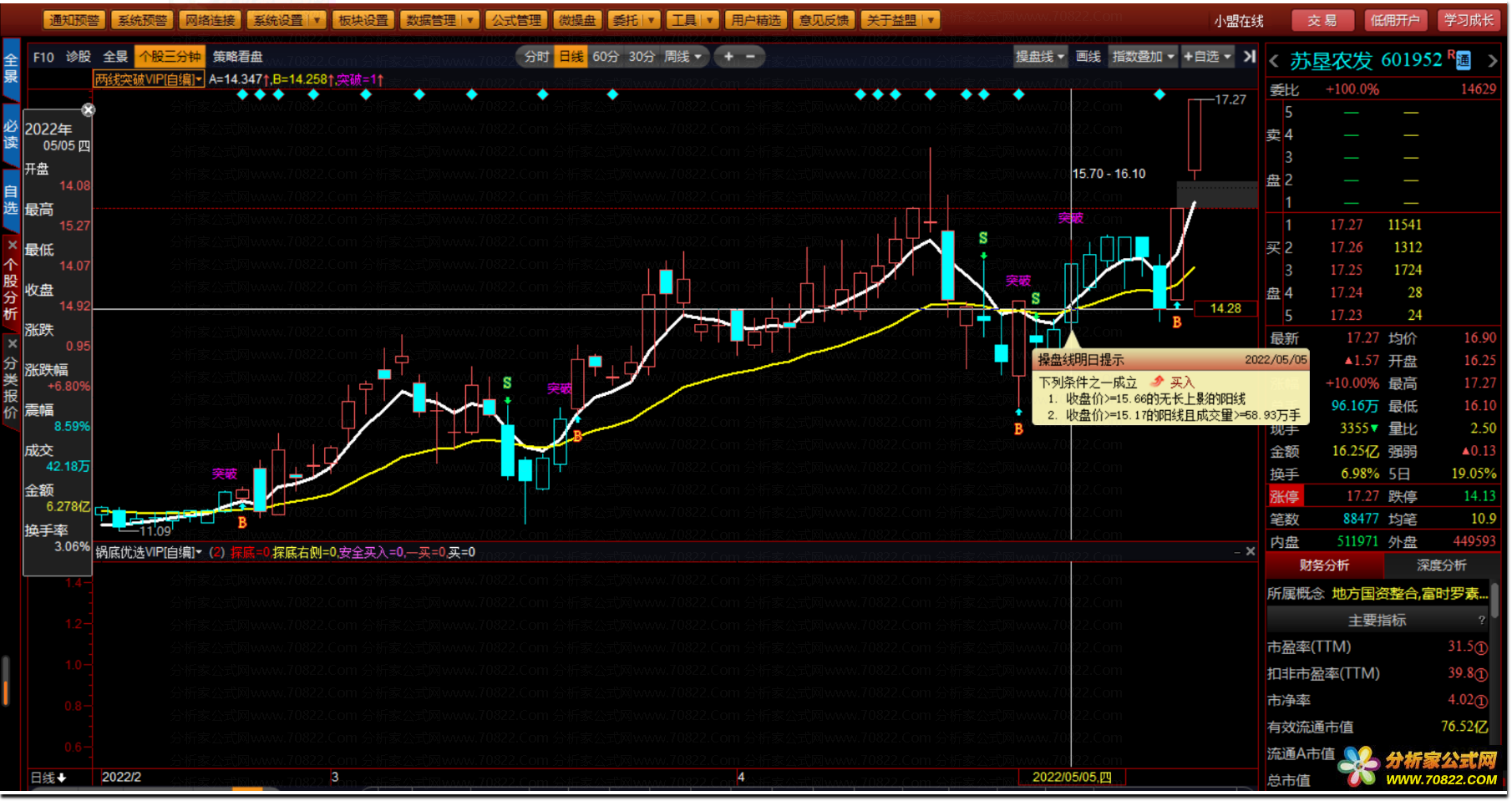
Task: Open the 全景 left sidebar tab
Action: [11, 68]
